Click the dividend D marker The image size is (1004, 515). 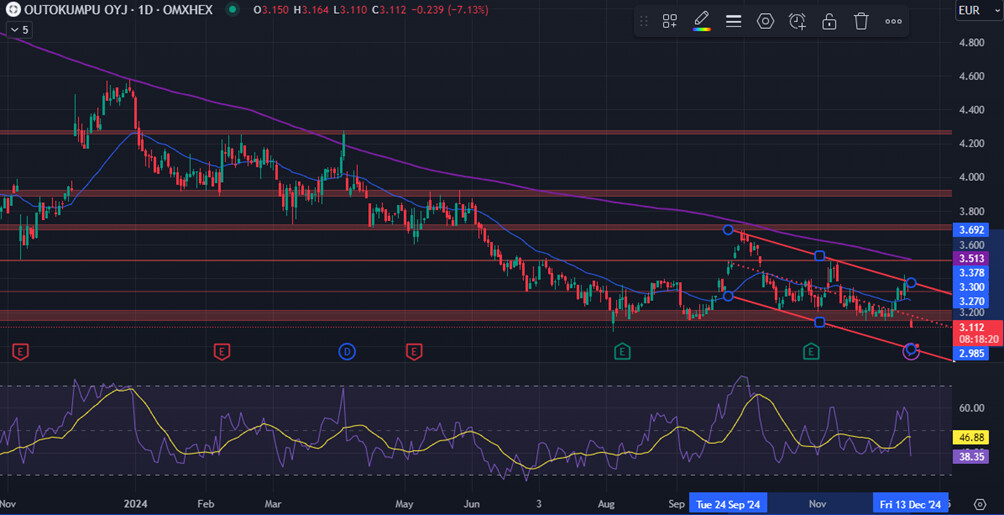[346, 351]
